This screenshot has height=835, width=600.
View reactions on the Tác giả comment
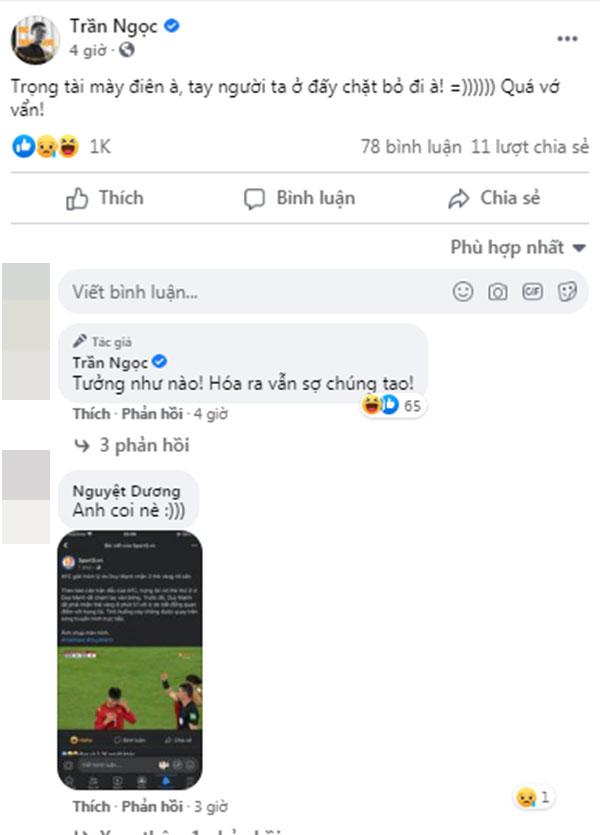(x=393, y=405)
